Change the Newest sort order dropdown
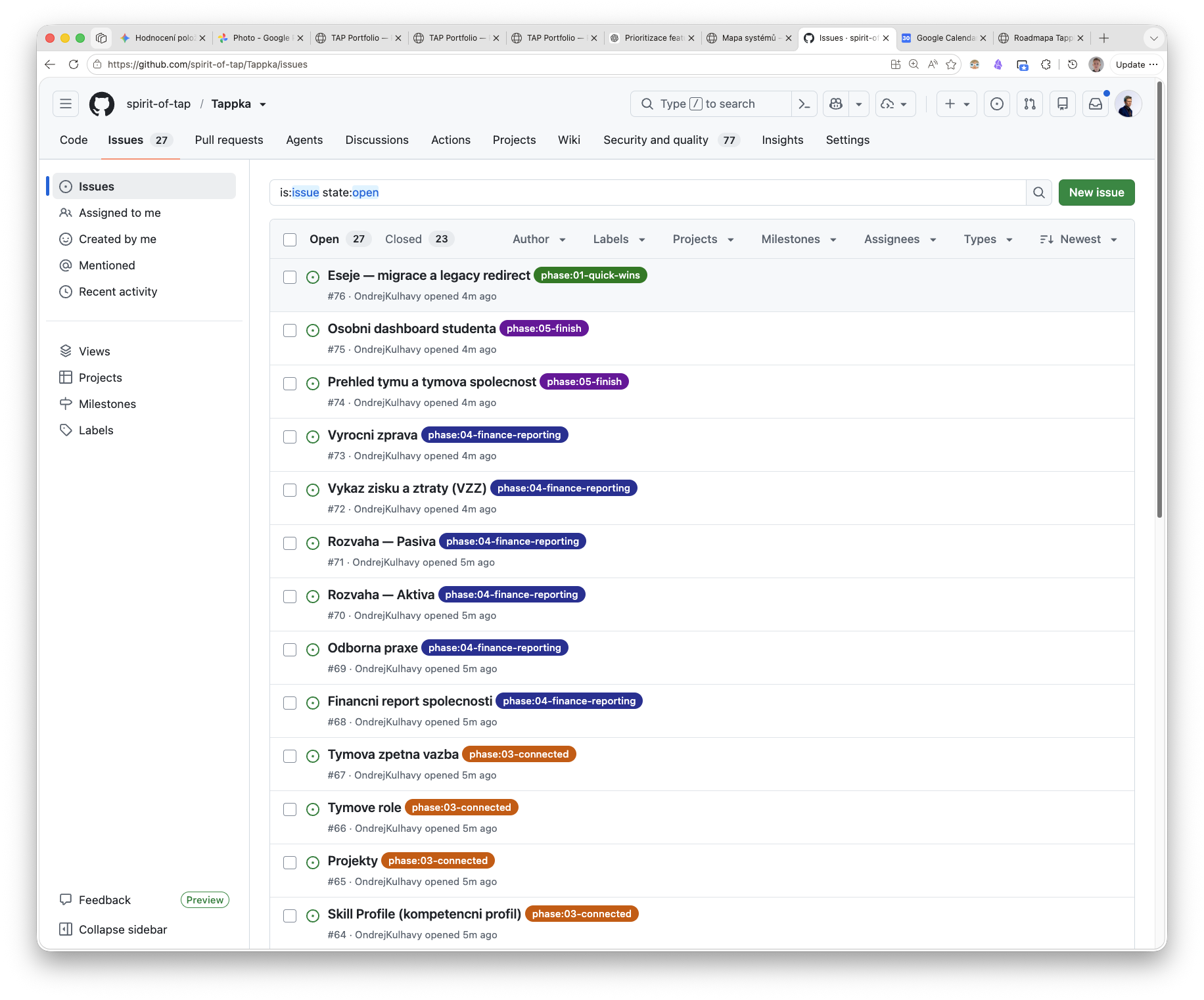This screenshot has width=1204, height=1000. click(1078, 239)
